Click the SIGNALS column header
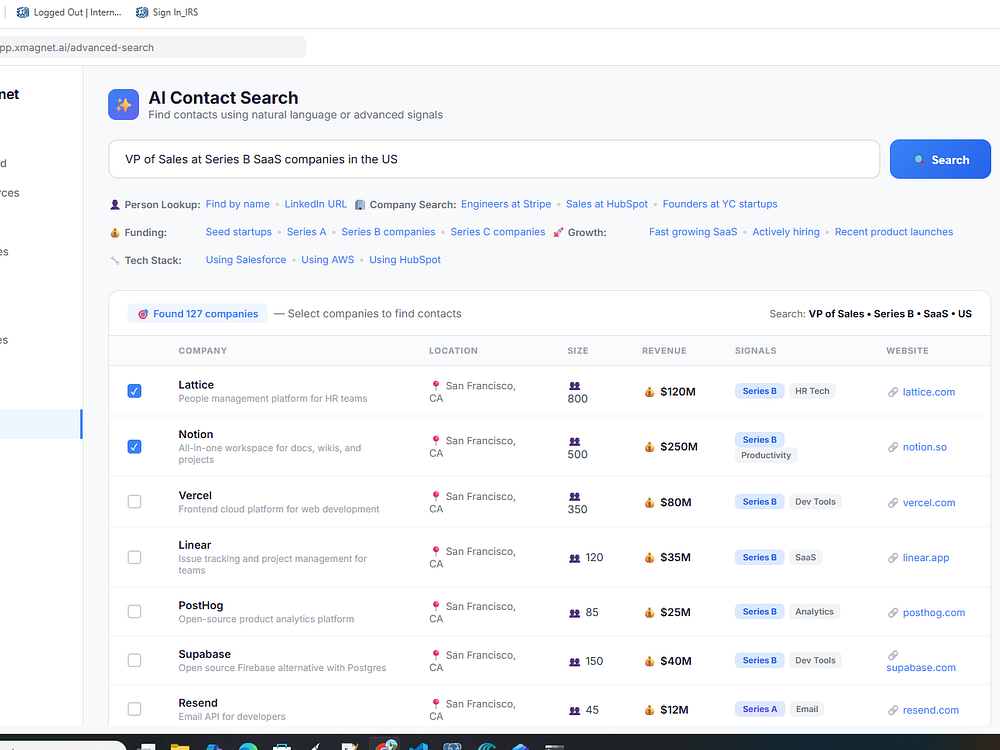 (x=756, y=351)
